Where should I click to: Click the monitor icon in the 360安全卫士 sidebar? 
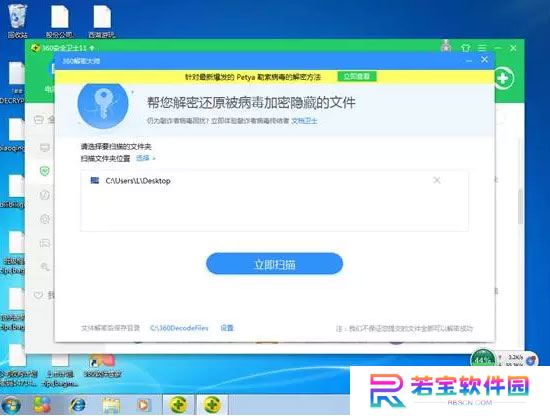[x=45, y=148]
